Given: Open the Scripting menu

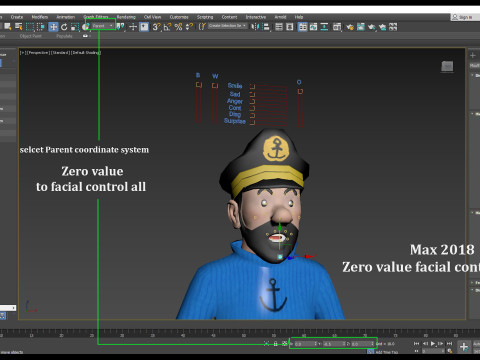Looking at the screenshot, I should (x=205, y=17).
